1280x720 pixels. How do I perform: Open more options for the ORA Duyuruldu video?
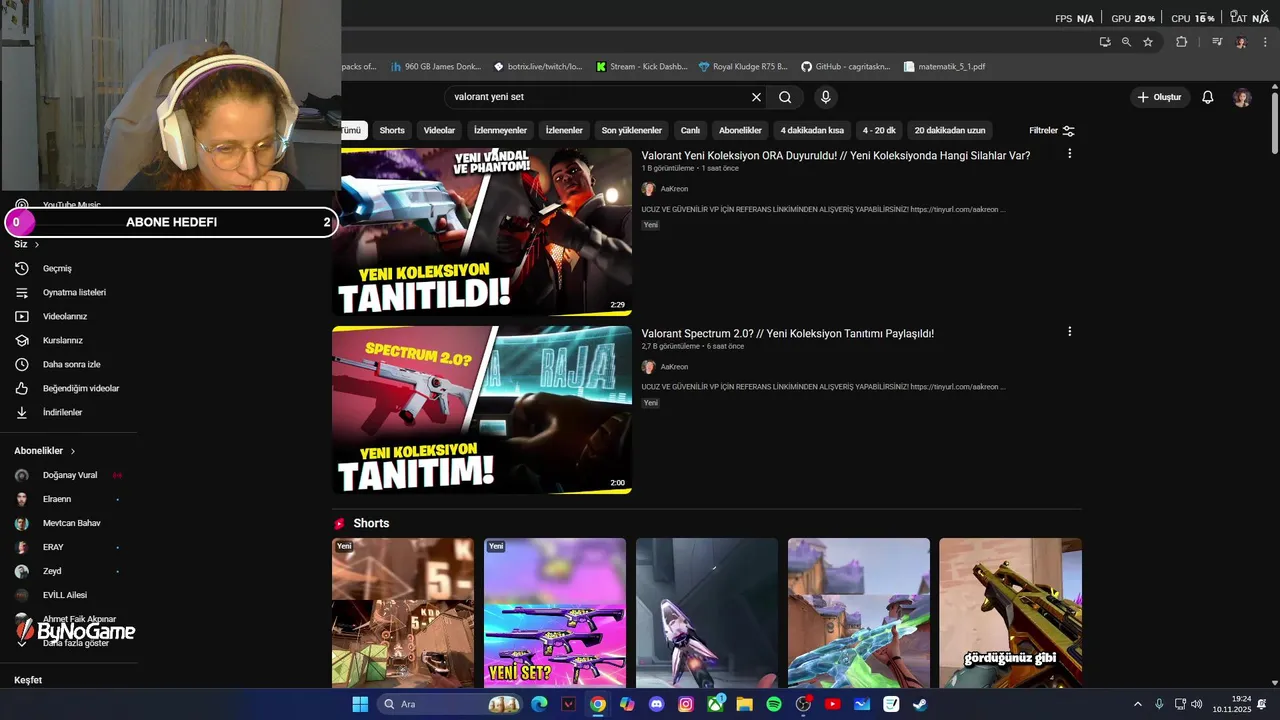[x=1069, y=154]
